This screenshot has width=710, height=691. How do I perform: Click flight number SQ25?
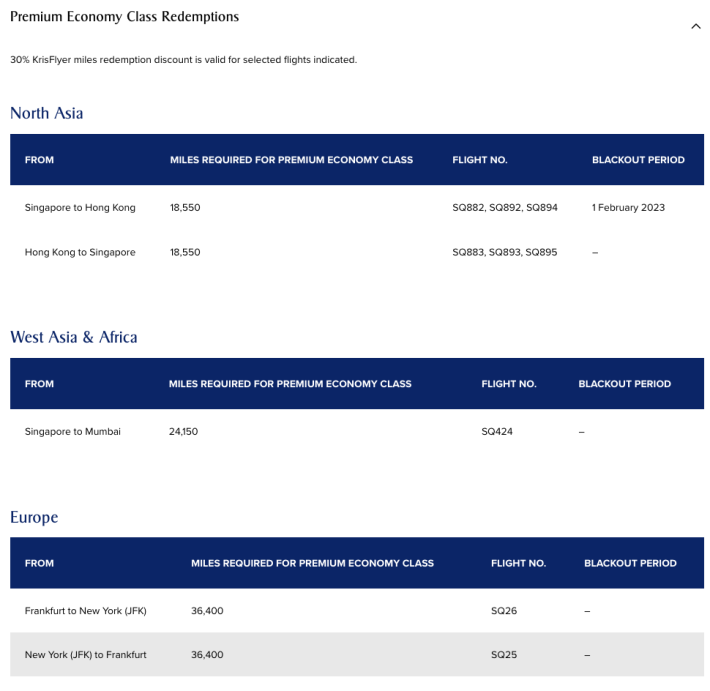point(504,655)
